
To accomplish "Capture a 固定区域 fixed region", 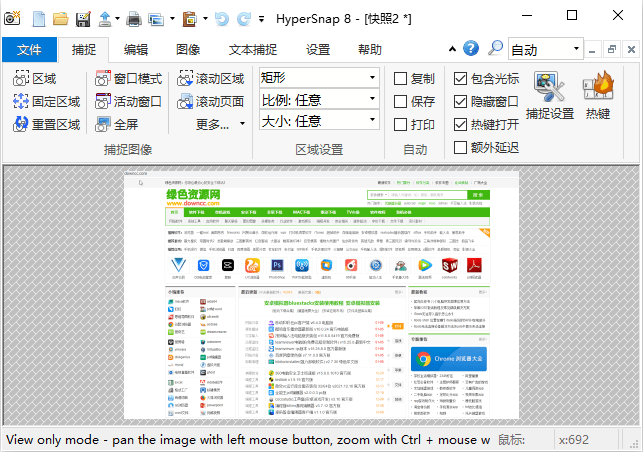I will [46, 101].
